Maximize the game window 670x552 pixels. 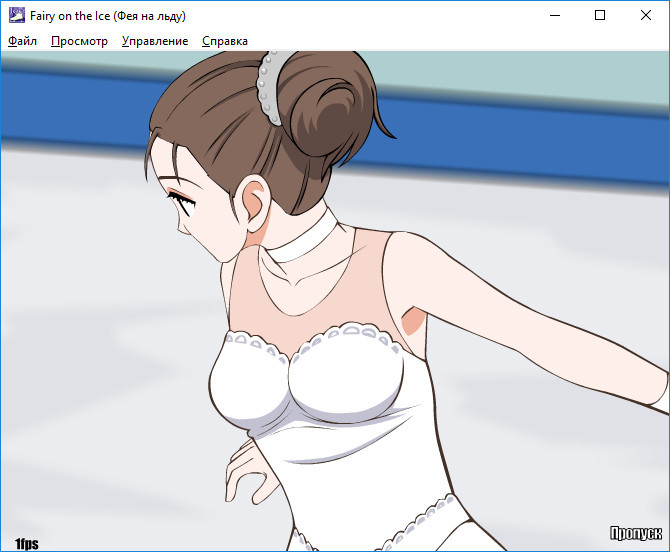599,16
